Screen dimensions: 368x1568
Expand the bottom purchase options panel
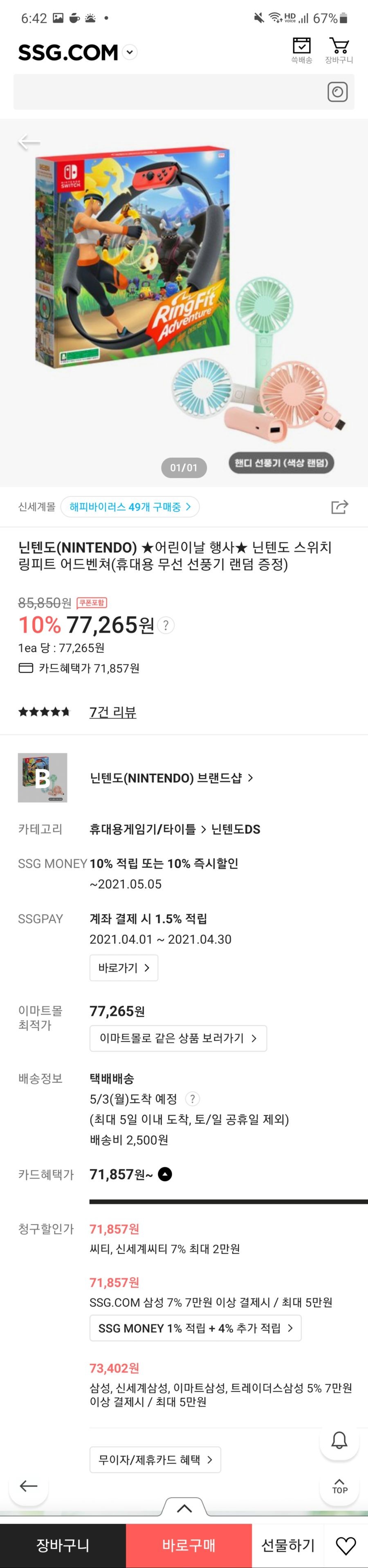[184, 1508]
